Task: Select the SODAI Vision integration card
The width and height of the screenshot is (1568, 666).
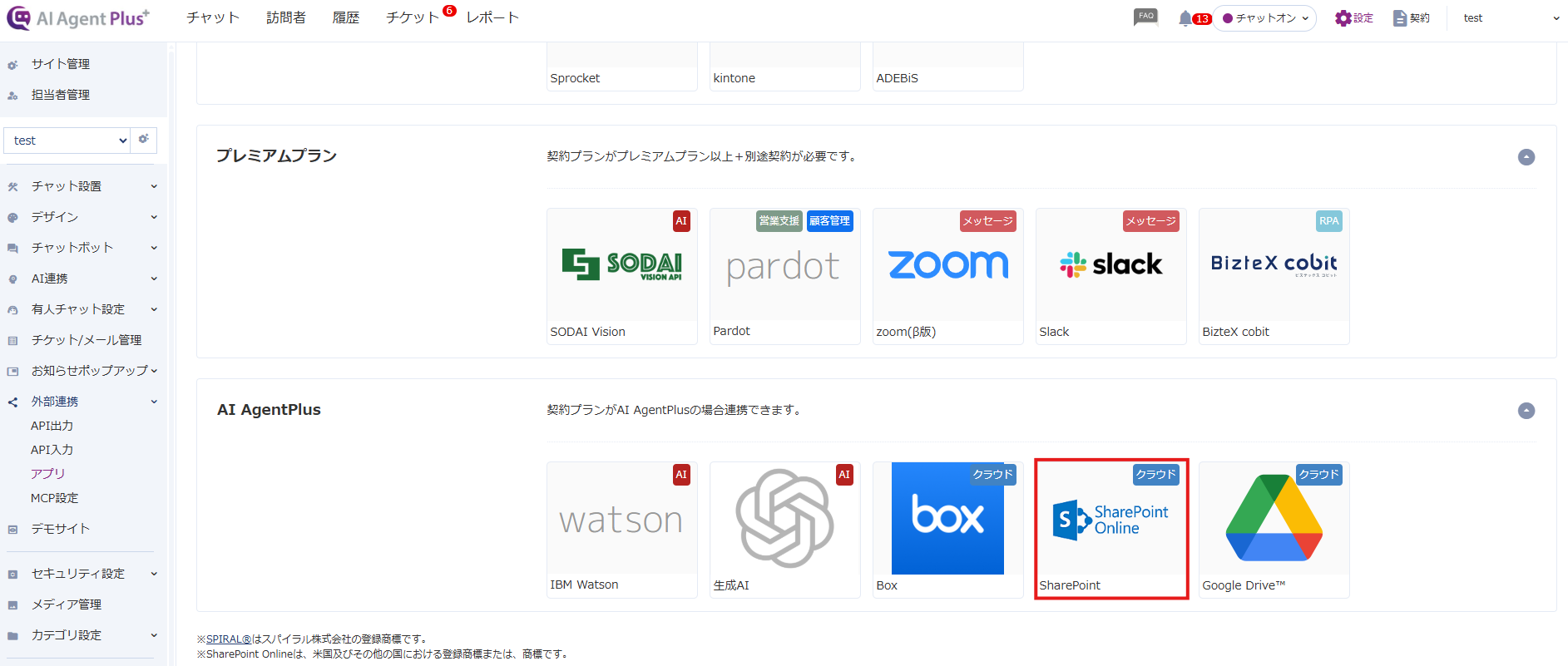Action: tap(622, 276)
